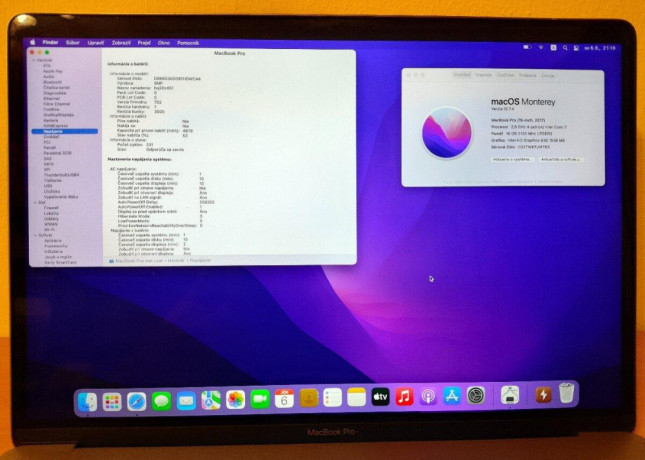Click the Aktualizácia softvéru button
This screenshot has height=460, width=645.
[x=561, y=159]
